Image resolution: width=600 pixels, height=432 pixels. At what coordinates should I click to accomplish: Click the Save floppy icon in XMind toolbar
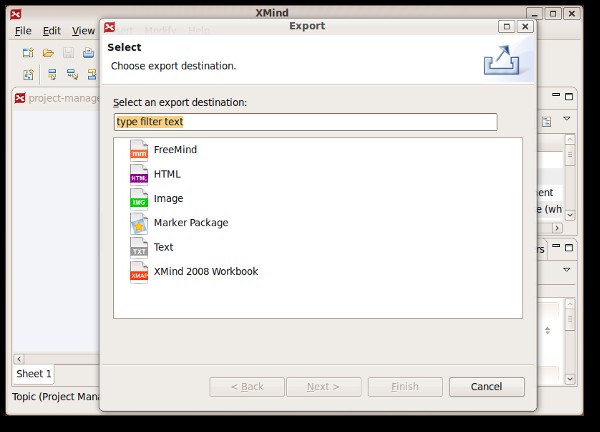click(x=68, y=53)
